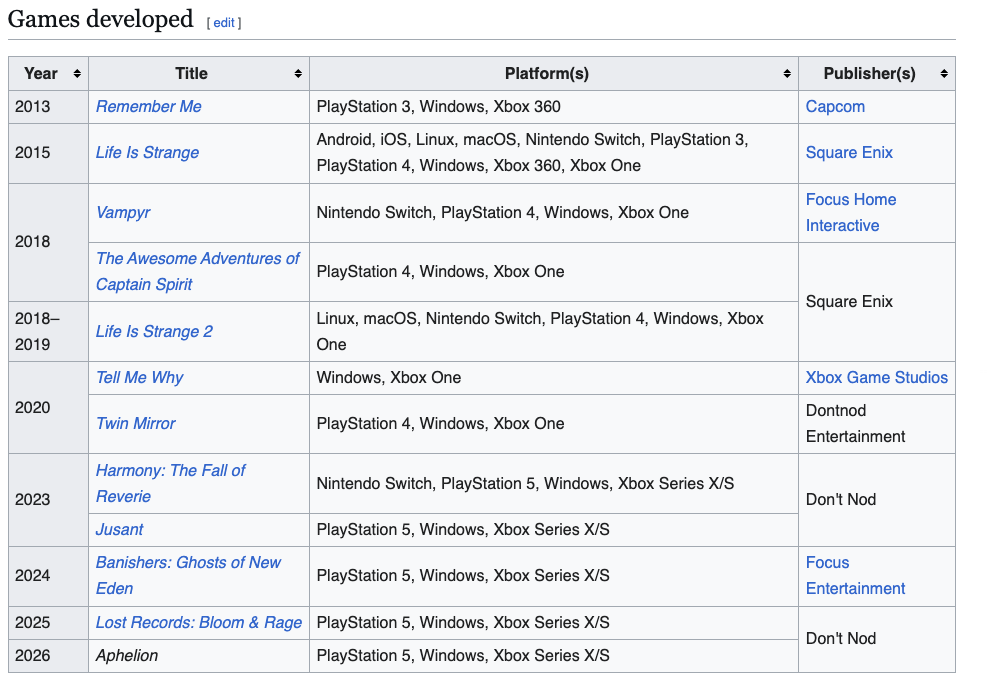Screen dimensions: 988x700
Task: Open the Focus Home Interactive link
Action: (x=850, y=200)
